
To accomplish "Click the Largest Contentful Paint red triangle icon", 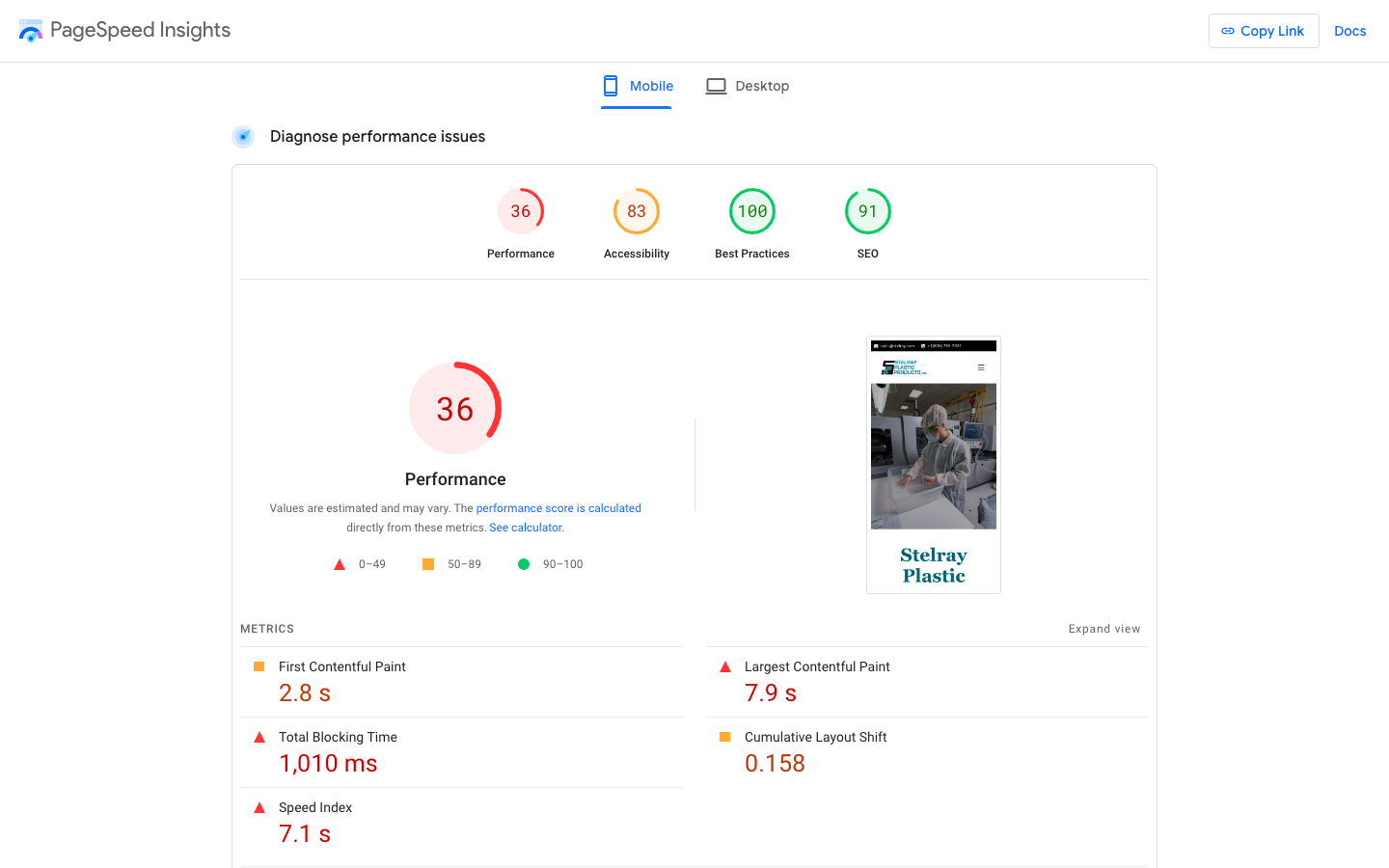I will coord(725,666).
